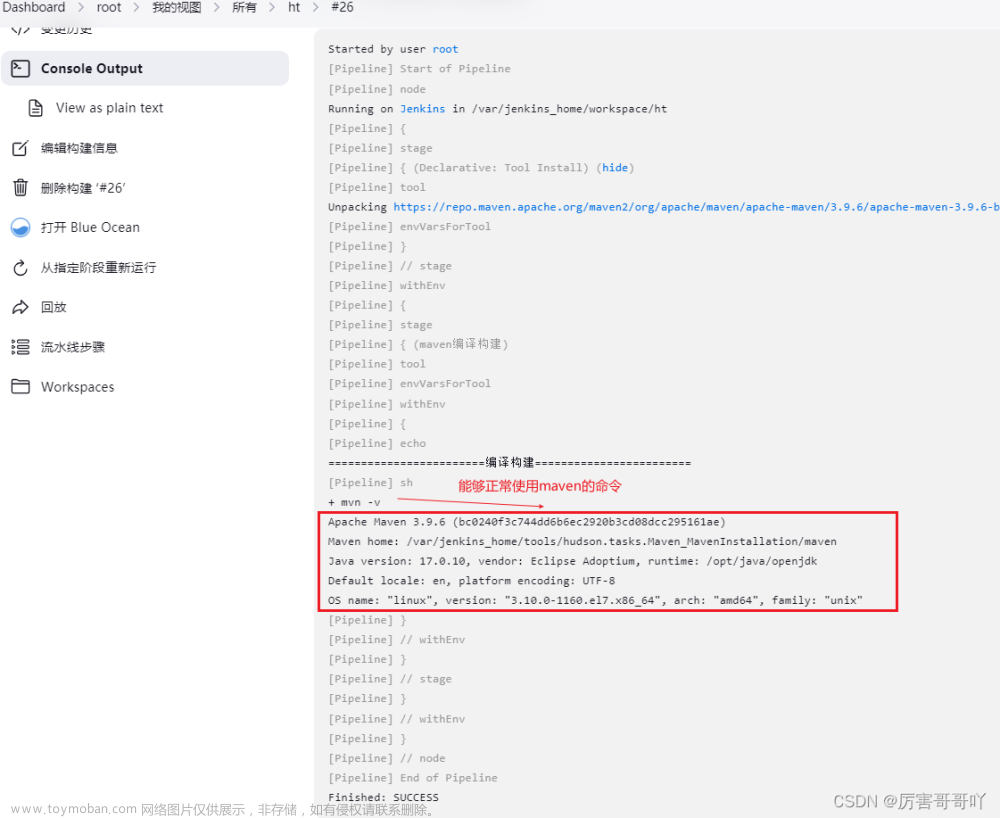Click the 'OS name: "linux"' line
Viewport: 1000px width, 818px height.
tap(595, 600)
